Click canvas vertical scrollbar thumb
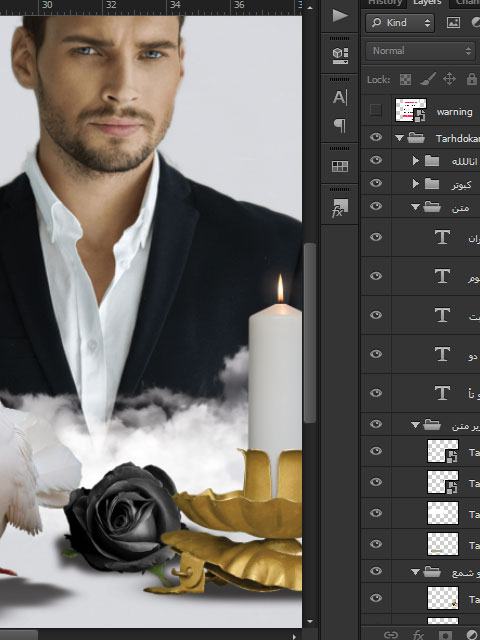 click(x=310, y=333)
